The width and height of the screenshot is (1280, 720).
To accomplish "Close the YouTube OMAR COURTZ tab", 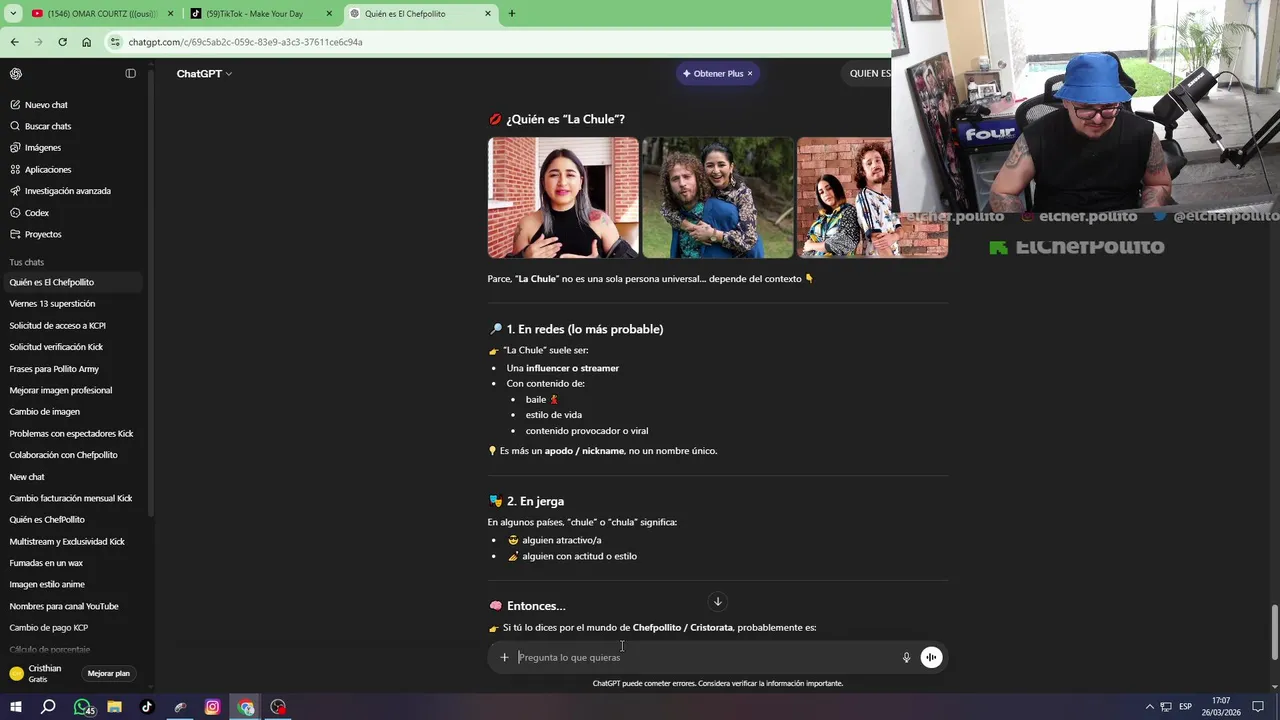I will (x=170, y=14).
